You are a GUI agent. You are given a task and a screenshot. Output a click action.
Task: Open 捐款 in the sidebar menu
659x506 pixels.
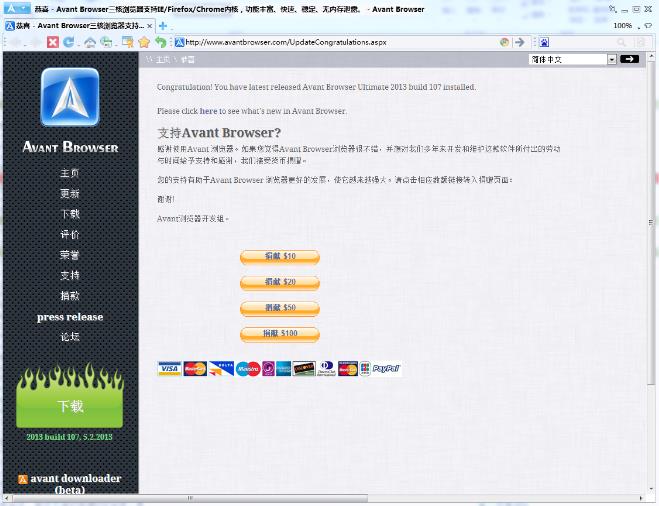pyautogui.click(x=70, y=296)
